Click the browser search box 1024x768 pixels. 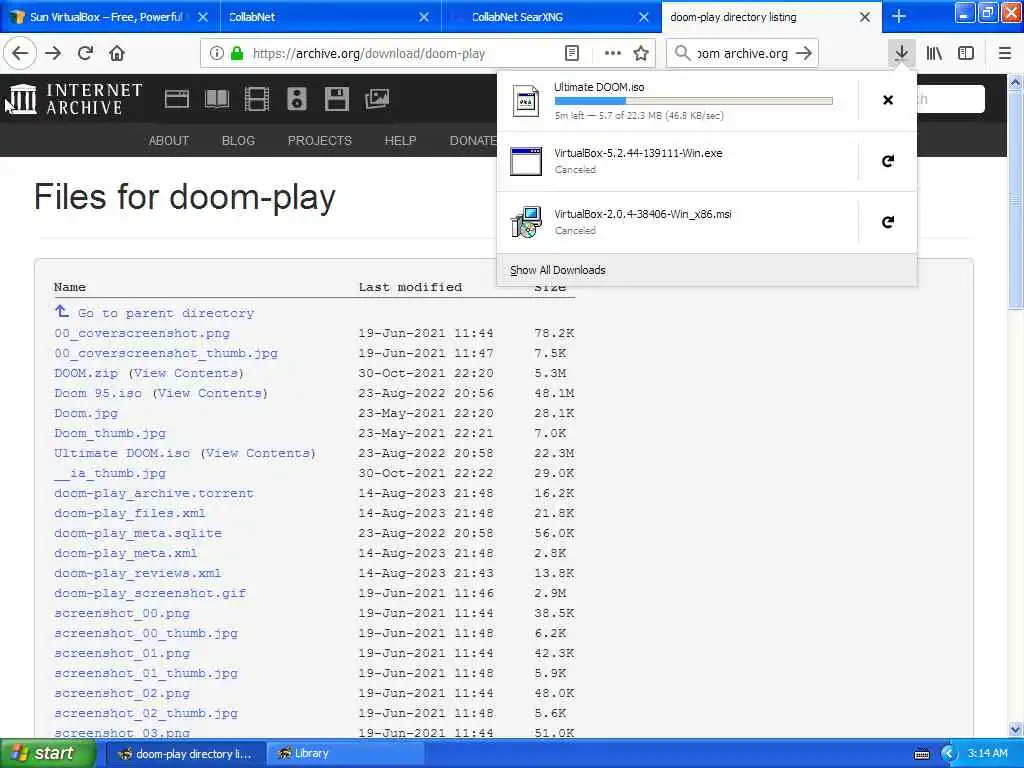click(x=743, y=54)
